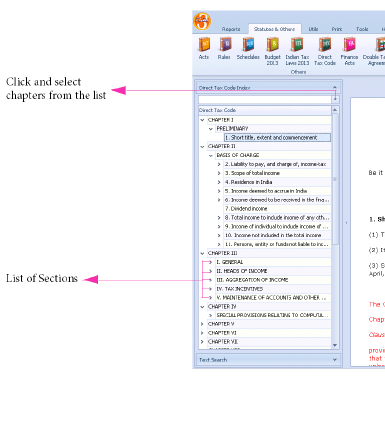Select 'III. AGGREGATION OF INCOME' section

273,280
